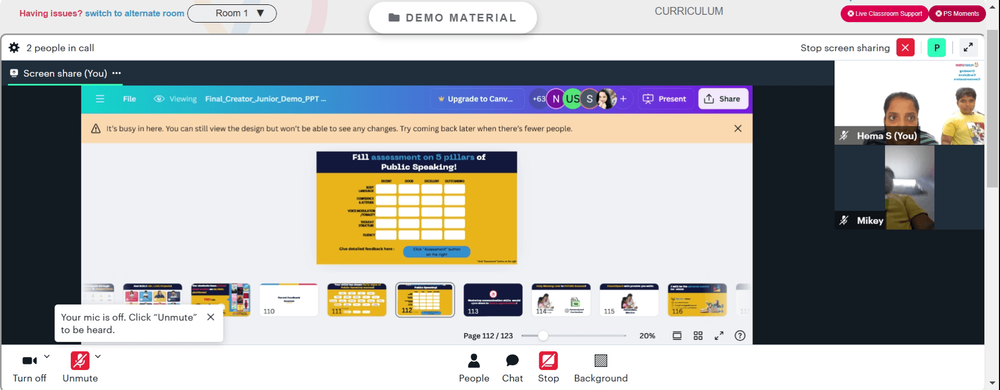Open the People panel
This screenshot has height=390, width=1000.
[x=474, y=368]
